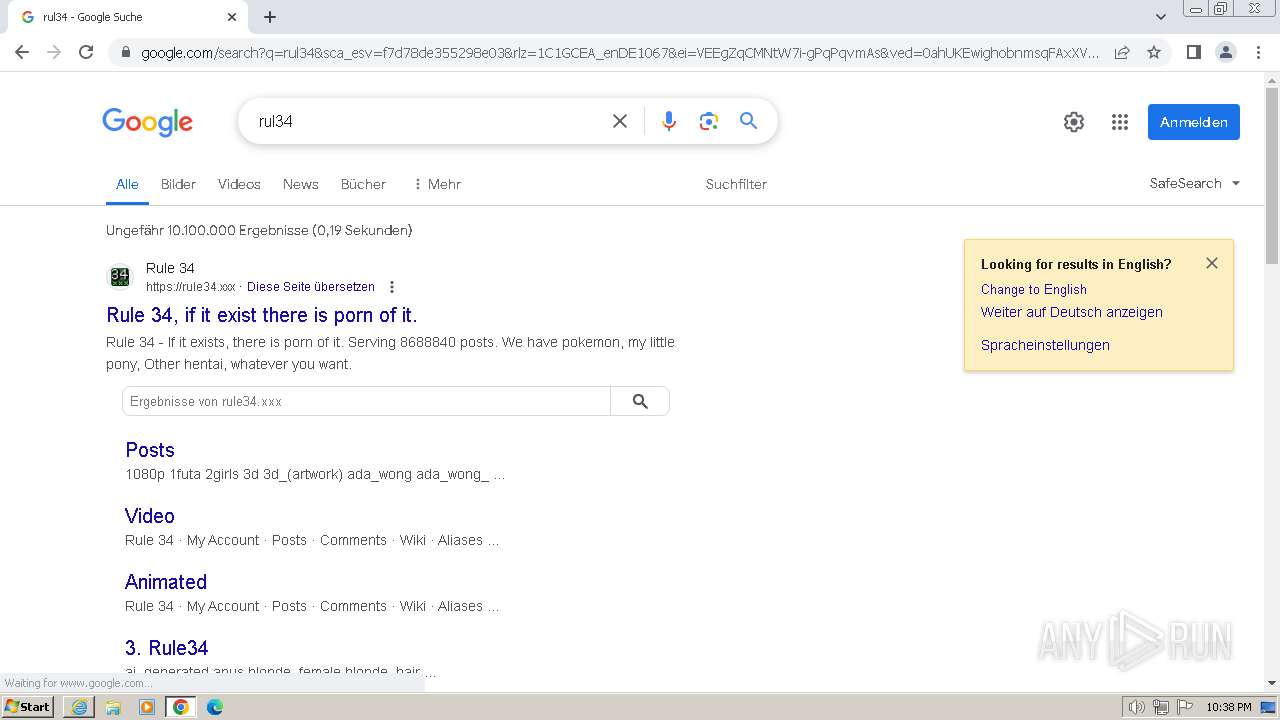
Task: Open options for Rule 34 result
Action: pyautogui.click(x=392, y=287)
